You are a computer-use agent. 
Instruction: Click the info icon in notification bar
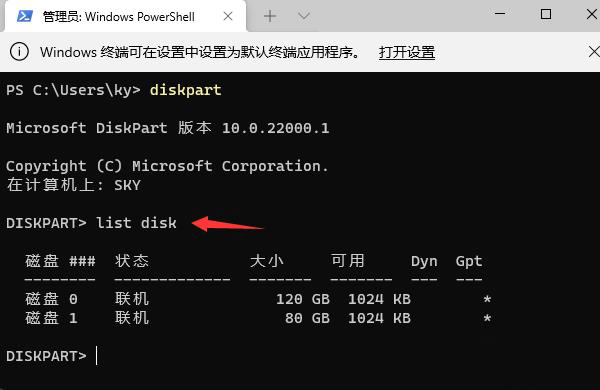pos(19,52)
